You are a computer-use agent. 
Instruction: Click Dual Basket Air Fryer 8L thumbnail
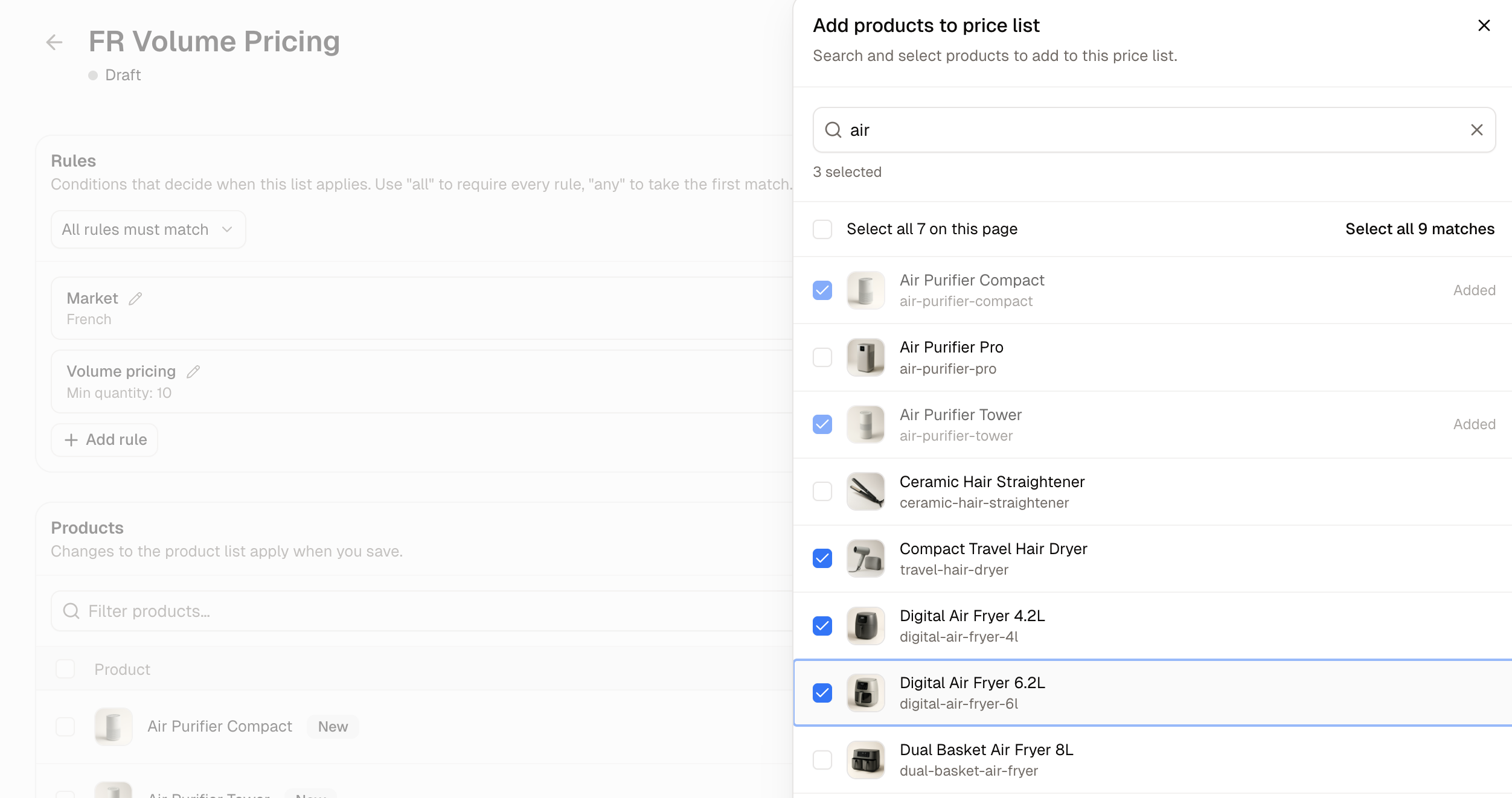[865, 760]
